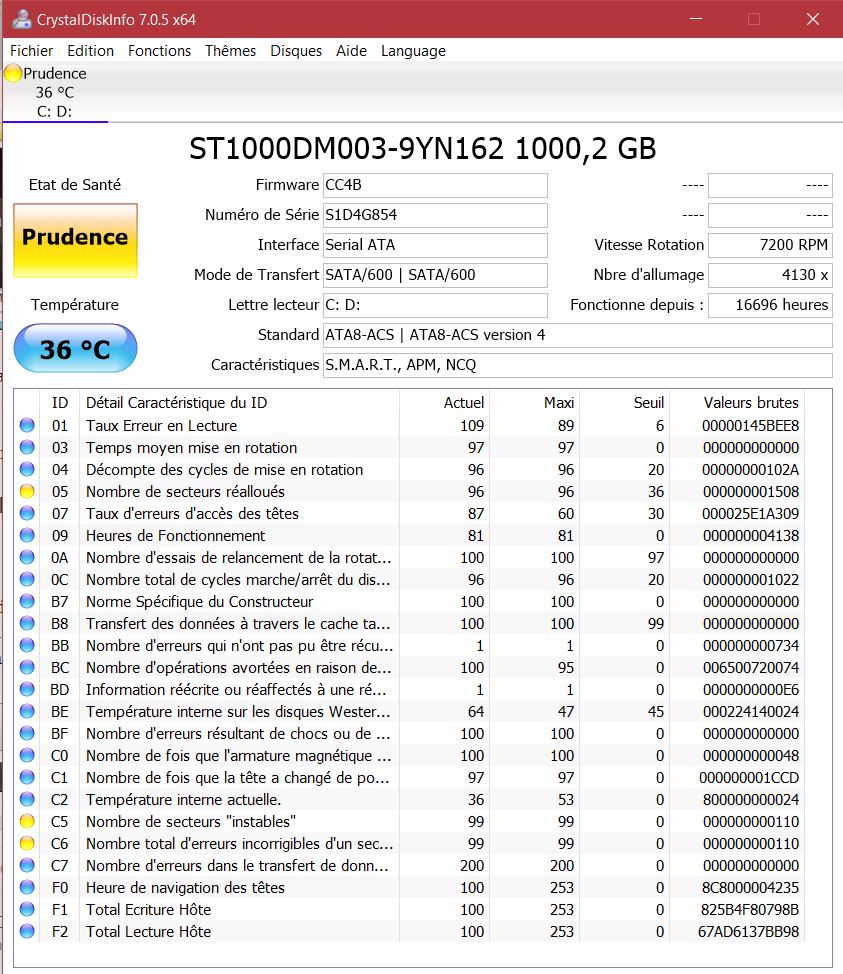Open the Language menu
Screen dimensions: 843x974
pos(413,51)
